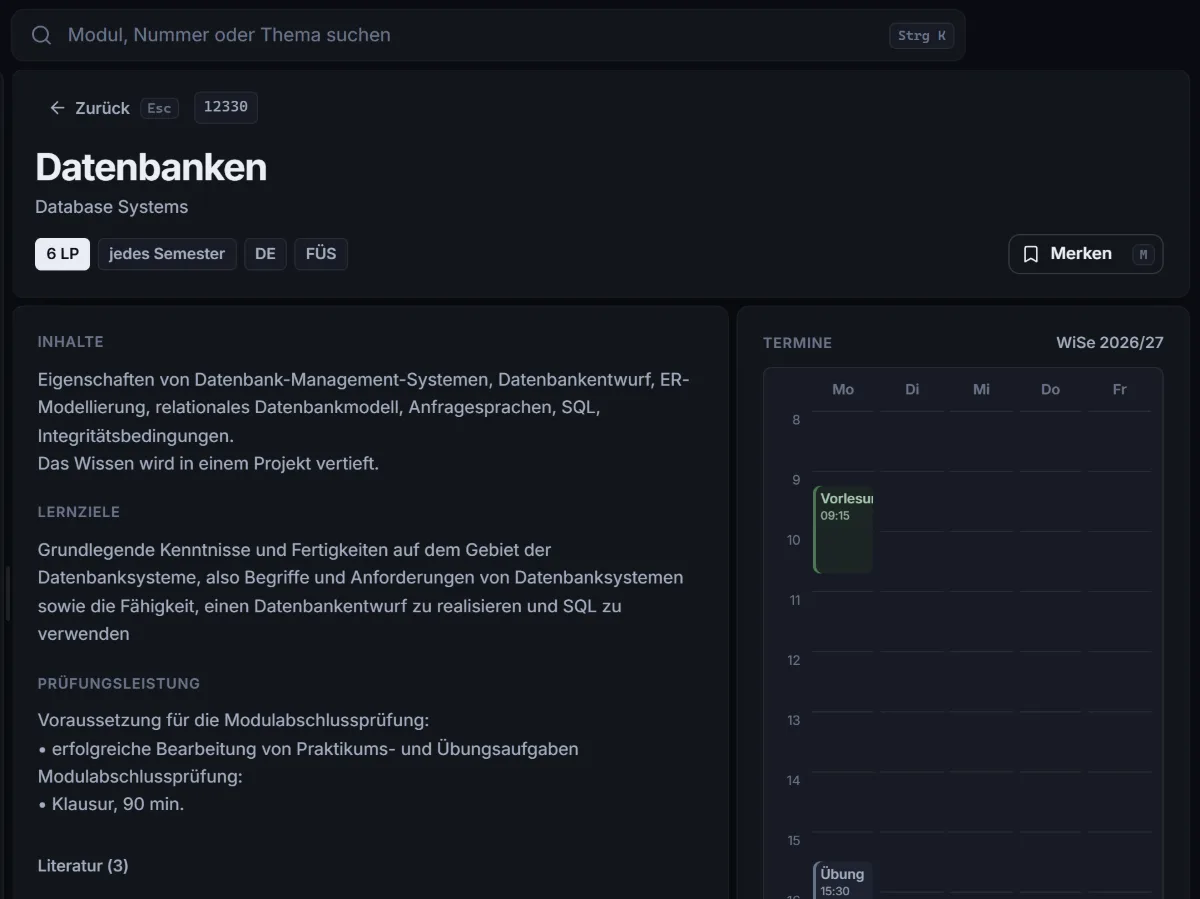The width and height of the screenshot is (1200, 899).
Task: Click the FÜS tag
Action: [321, 254]
